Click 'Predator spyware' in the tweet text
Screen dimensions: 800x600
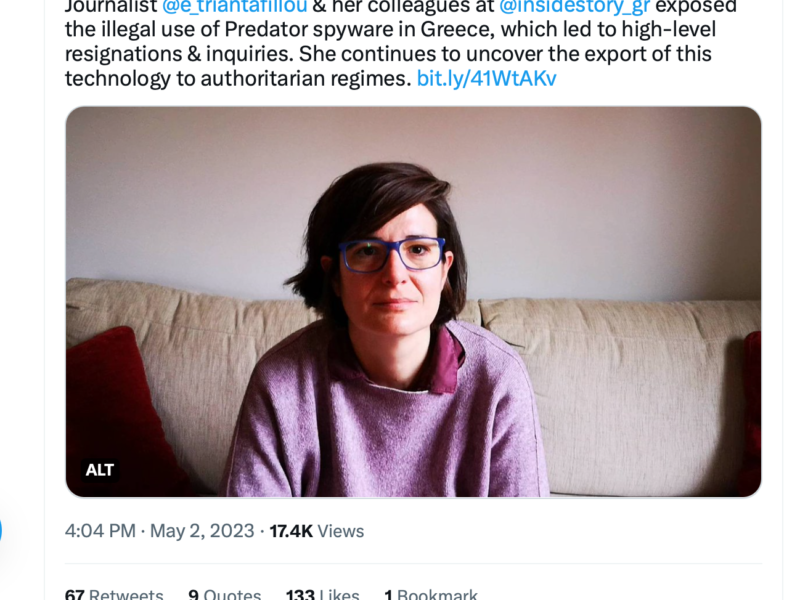point(299,30)
